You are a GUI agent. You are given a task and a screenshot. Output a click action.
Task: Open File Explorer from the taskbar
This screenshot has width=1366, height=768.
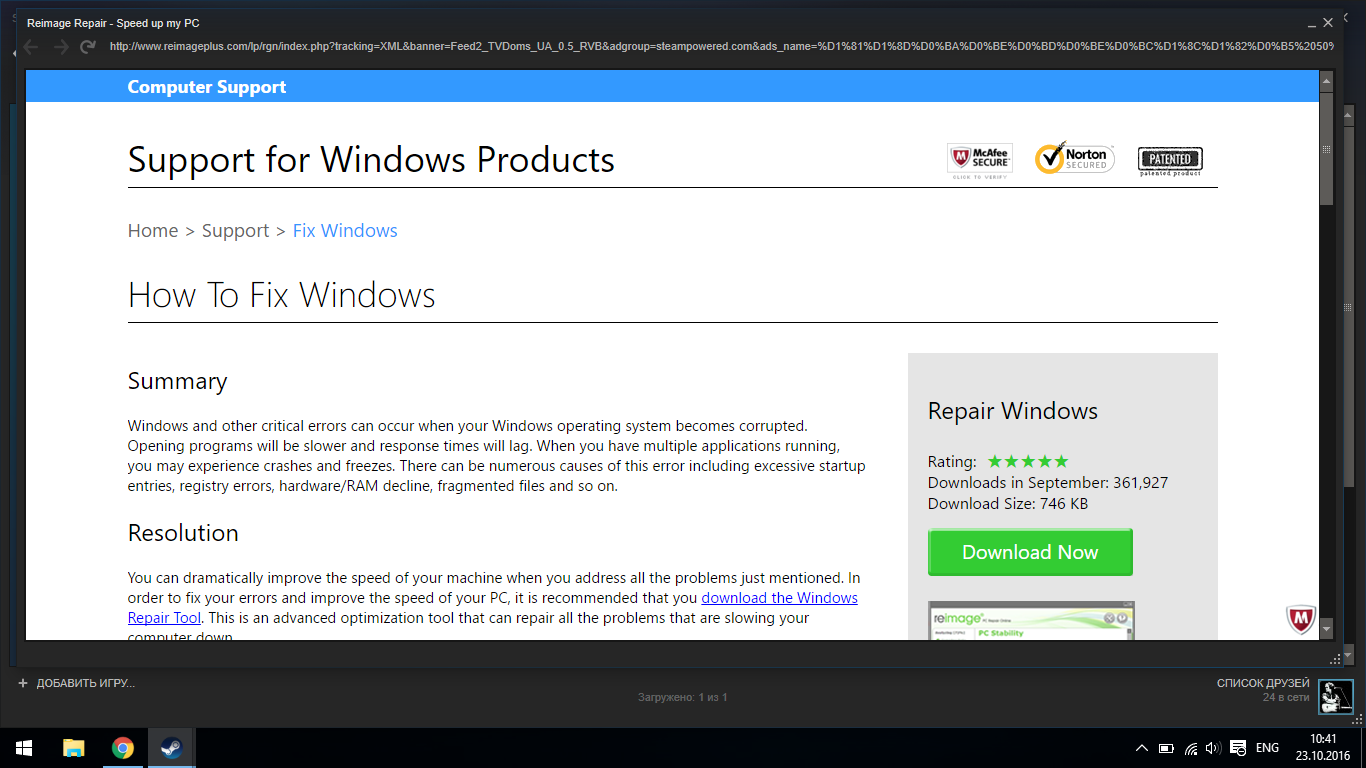tap(73, 748)
